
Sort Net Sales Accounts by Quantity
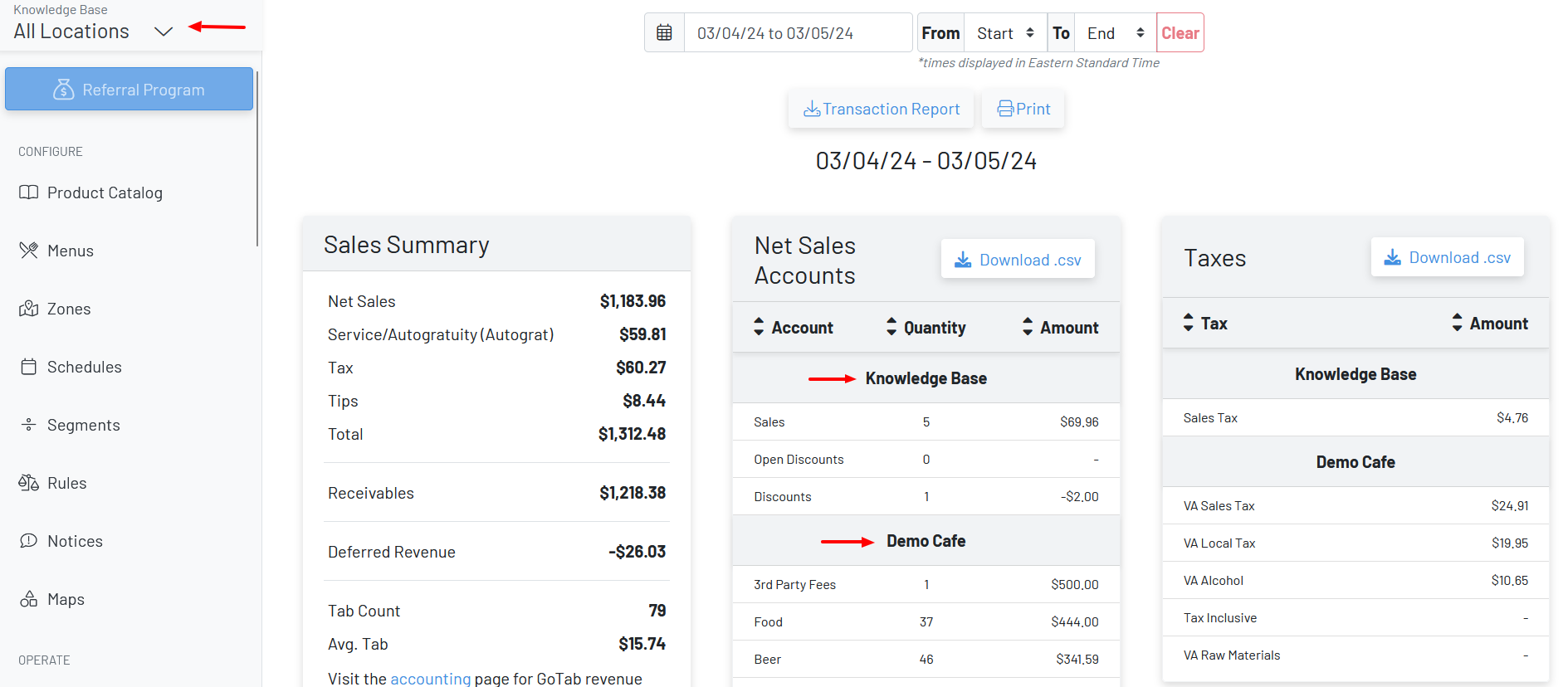click(926, 328)
